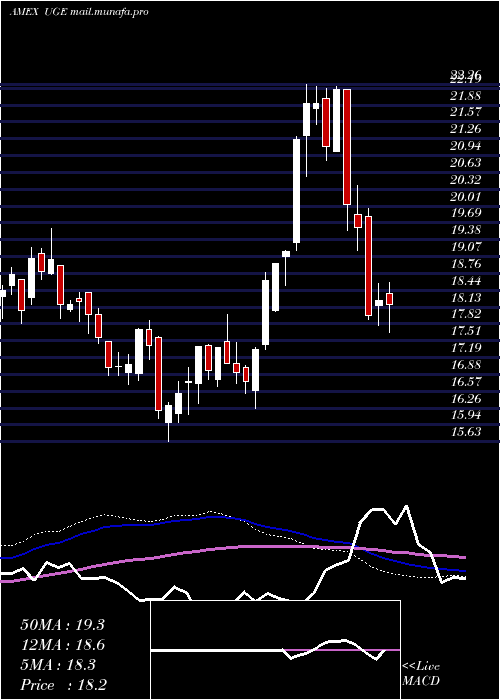The image size is (500, 700).
Task: Select the 19.69 price axis label
Action: click(x=466, y=213)
